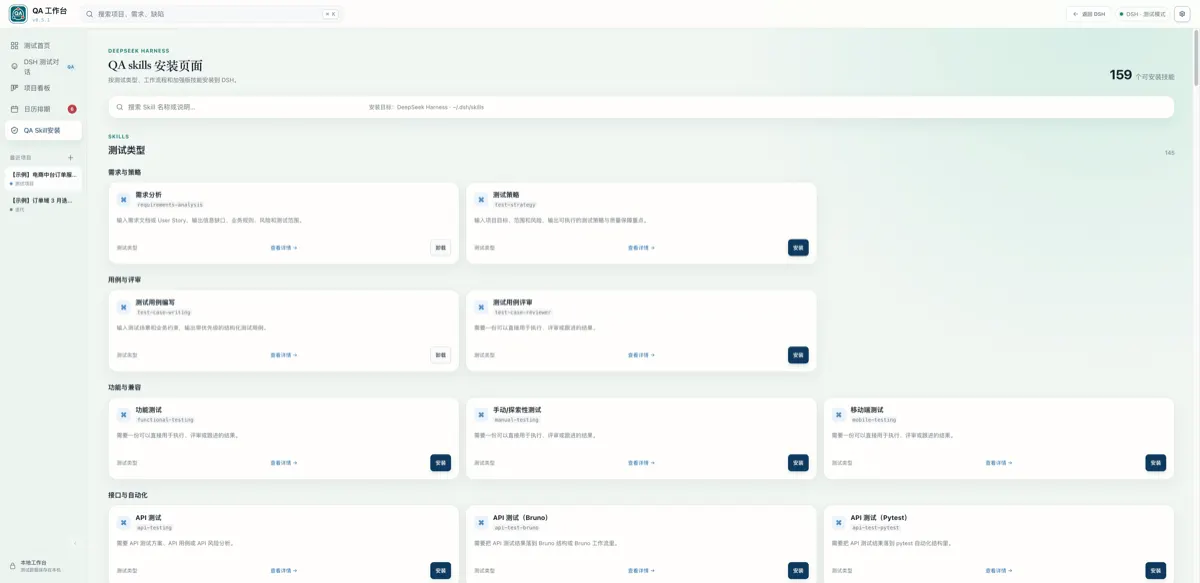1200x583 pixels.
Task: Open 查看详情 for 测试策略
Action: [641, 248]
